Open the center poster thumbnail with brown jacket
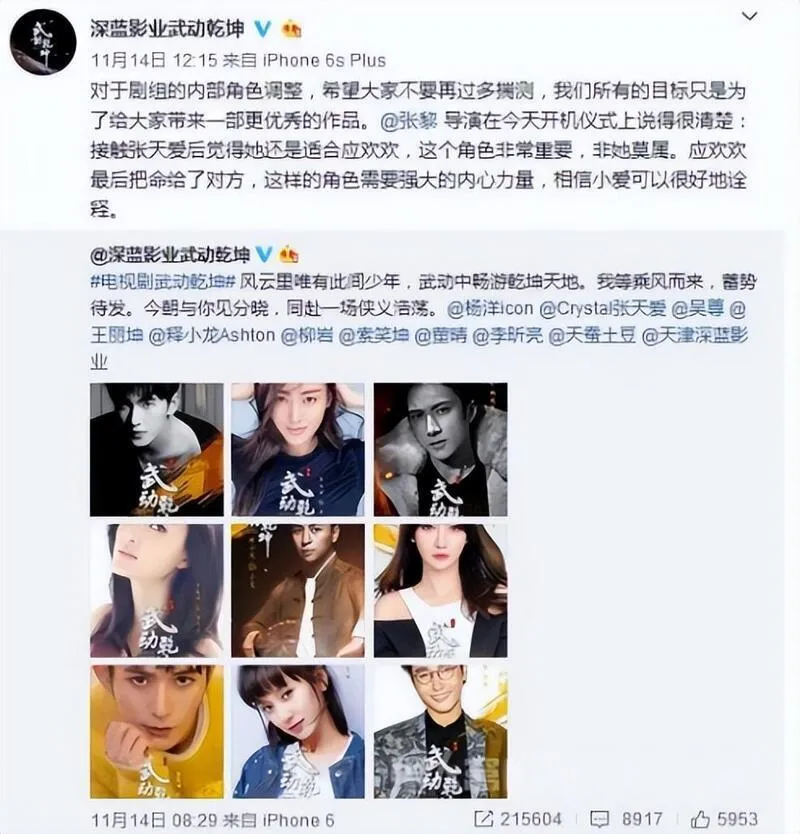The image size is (800, 834). (298, 591)
